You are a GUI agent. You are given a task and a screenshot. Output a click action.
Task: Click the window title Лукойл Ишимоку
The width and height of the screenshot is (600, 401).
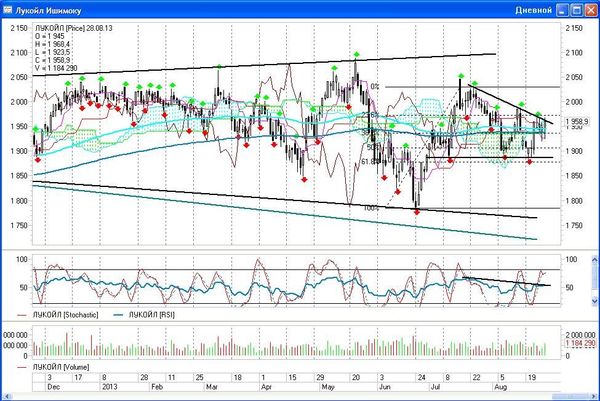point(48,10)
